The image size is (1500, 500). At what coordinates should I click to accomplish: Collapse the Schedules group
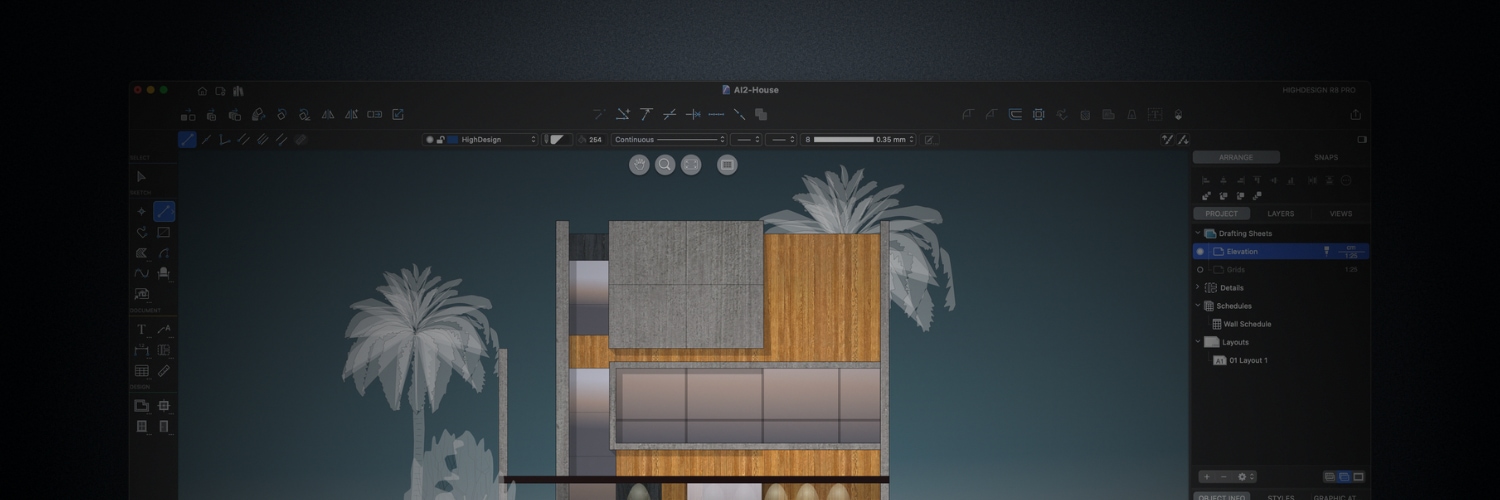tap(1198, 305)
